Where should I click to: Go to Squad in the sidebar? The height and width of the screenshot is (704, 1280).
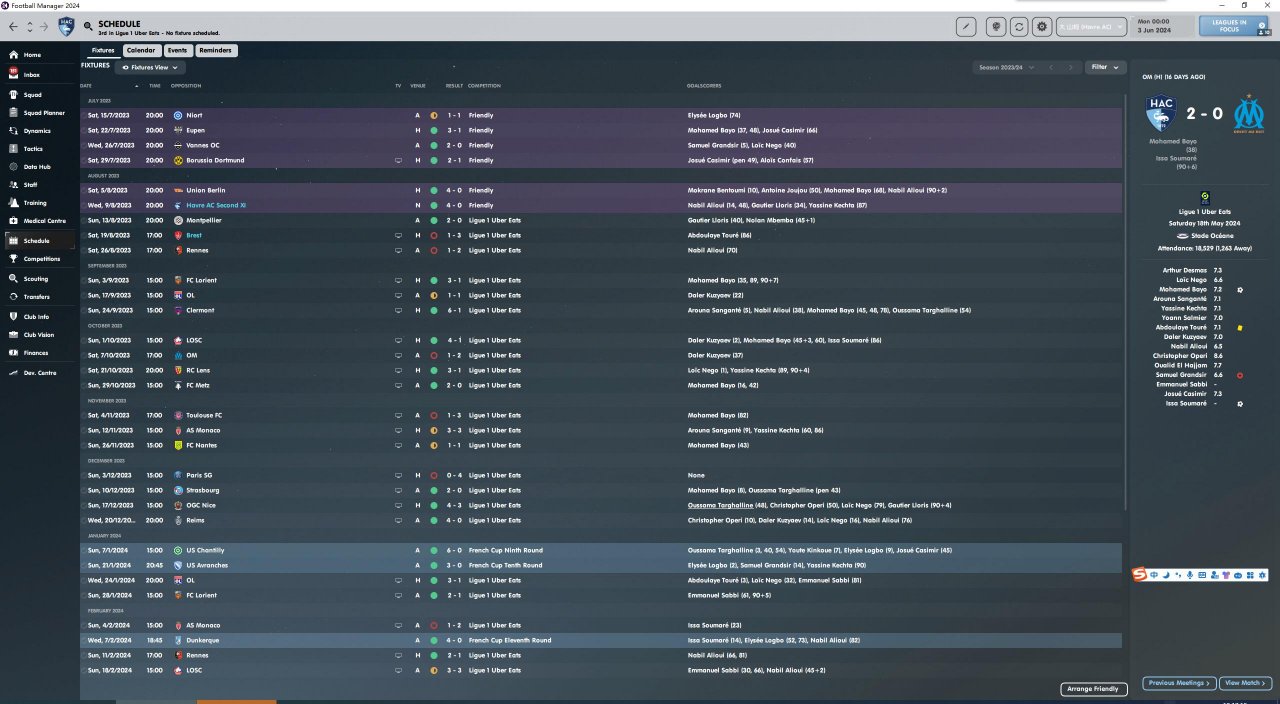pyautogui.click(x=40, y=95)
